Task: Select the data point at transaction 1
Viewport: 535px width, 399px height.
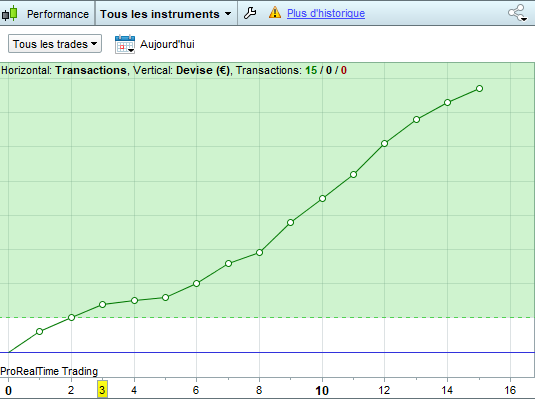Action: tap(40, 331)
